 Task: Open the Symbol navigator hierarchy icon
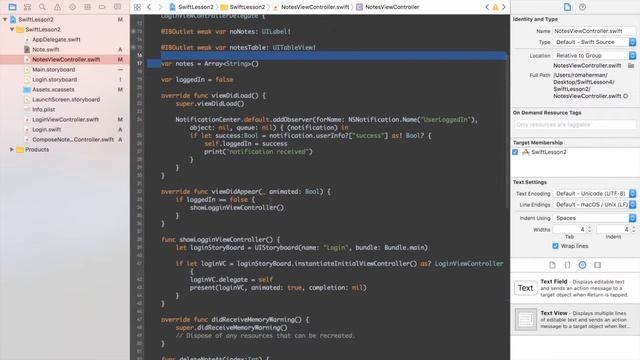[x=27, y=7]
